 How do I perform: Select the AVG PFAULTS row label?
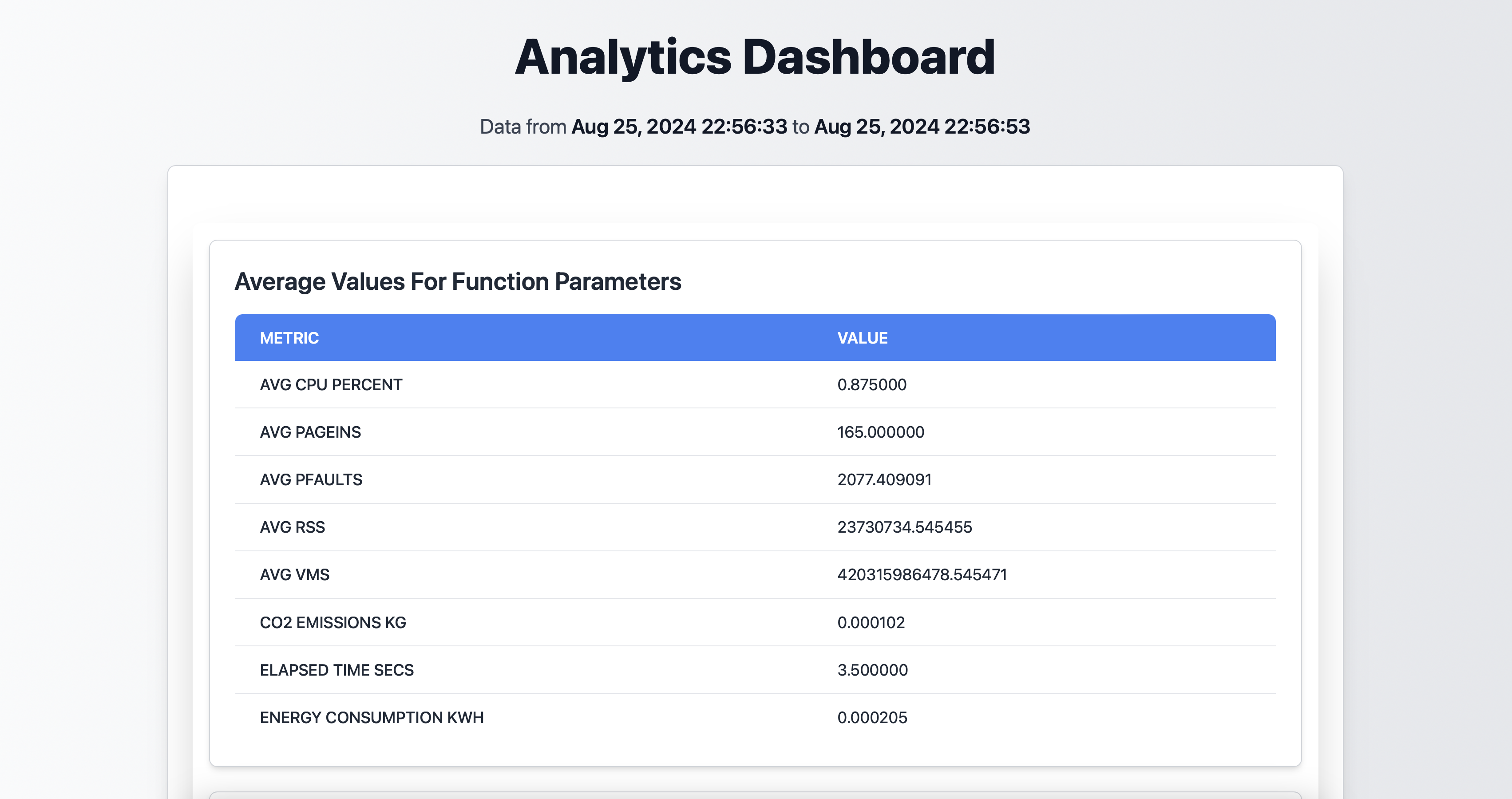point(311,480)
